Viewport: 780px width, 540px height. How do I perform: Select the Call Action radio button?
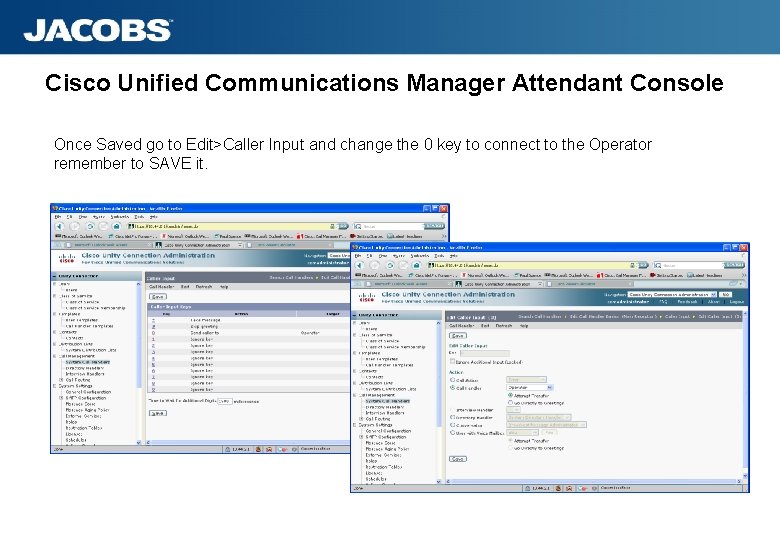point(453,380)
